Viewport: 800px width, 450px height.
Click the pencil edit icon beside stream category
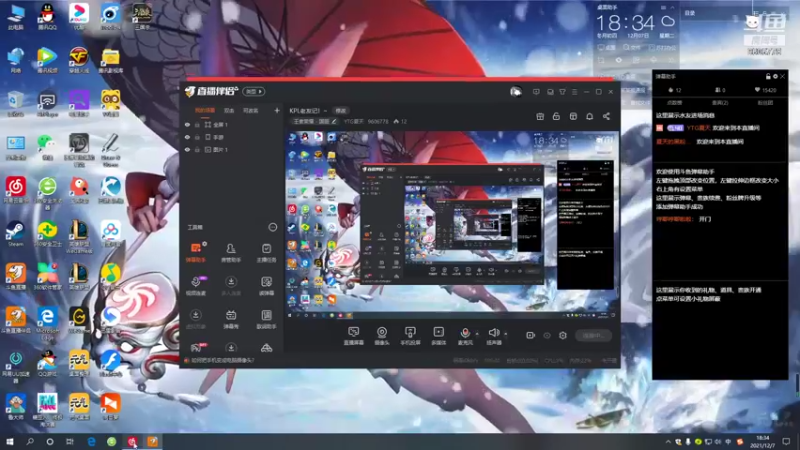334,121
